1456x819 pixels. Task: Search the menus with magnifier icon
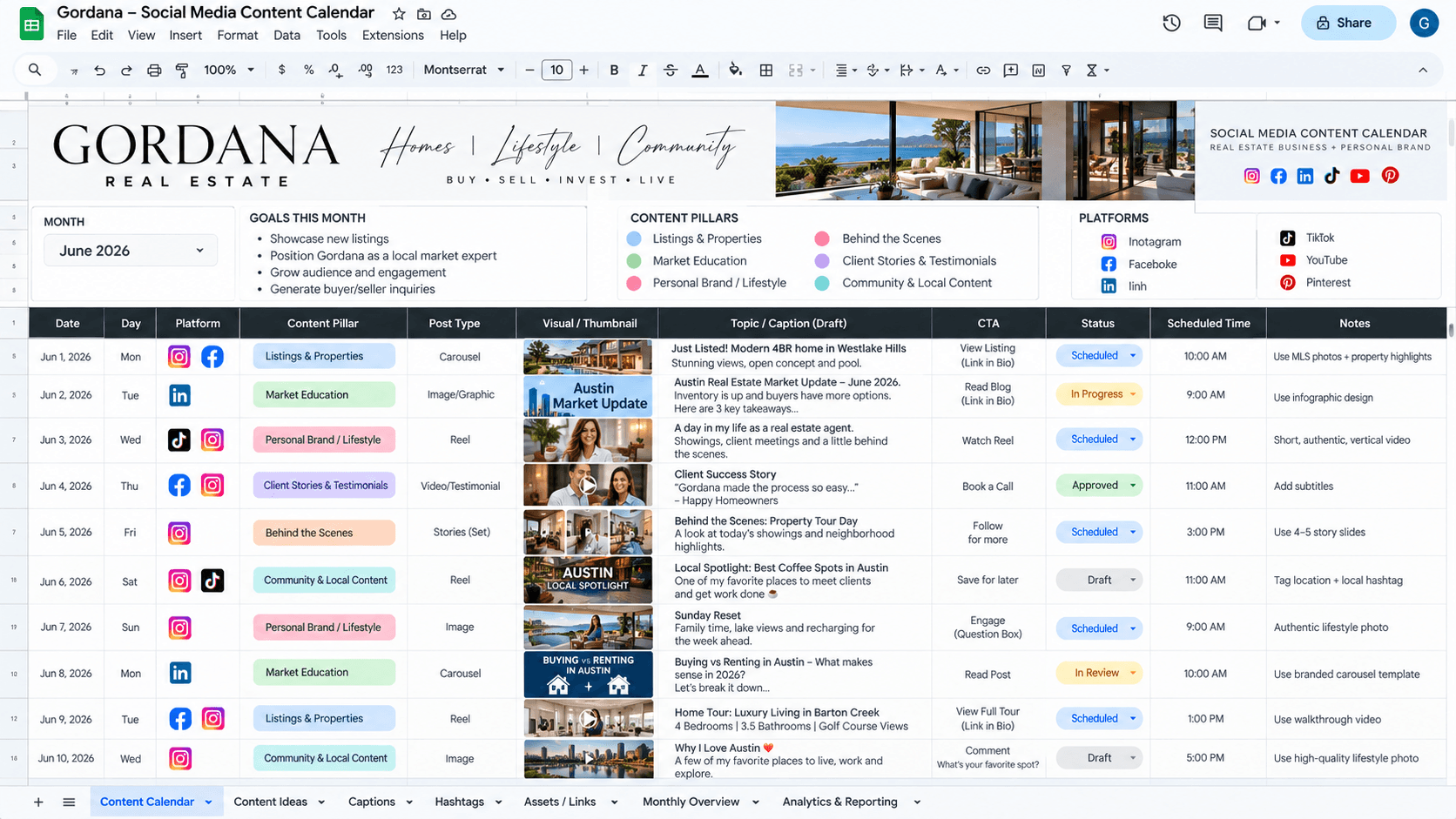35,70
